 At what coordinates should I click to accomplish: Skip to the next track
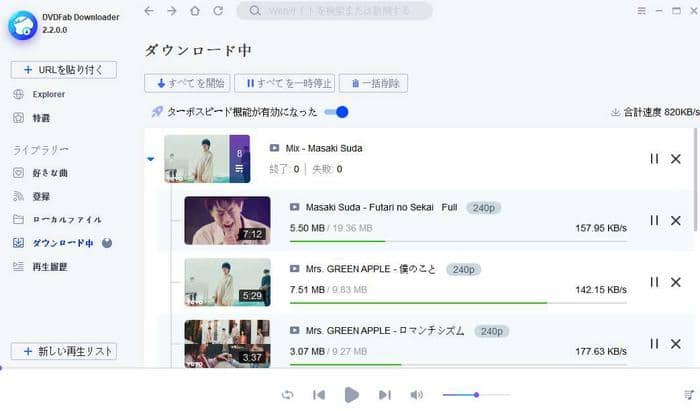point(384,395)
